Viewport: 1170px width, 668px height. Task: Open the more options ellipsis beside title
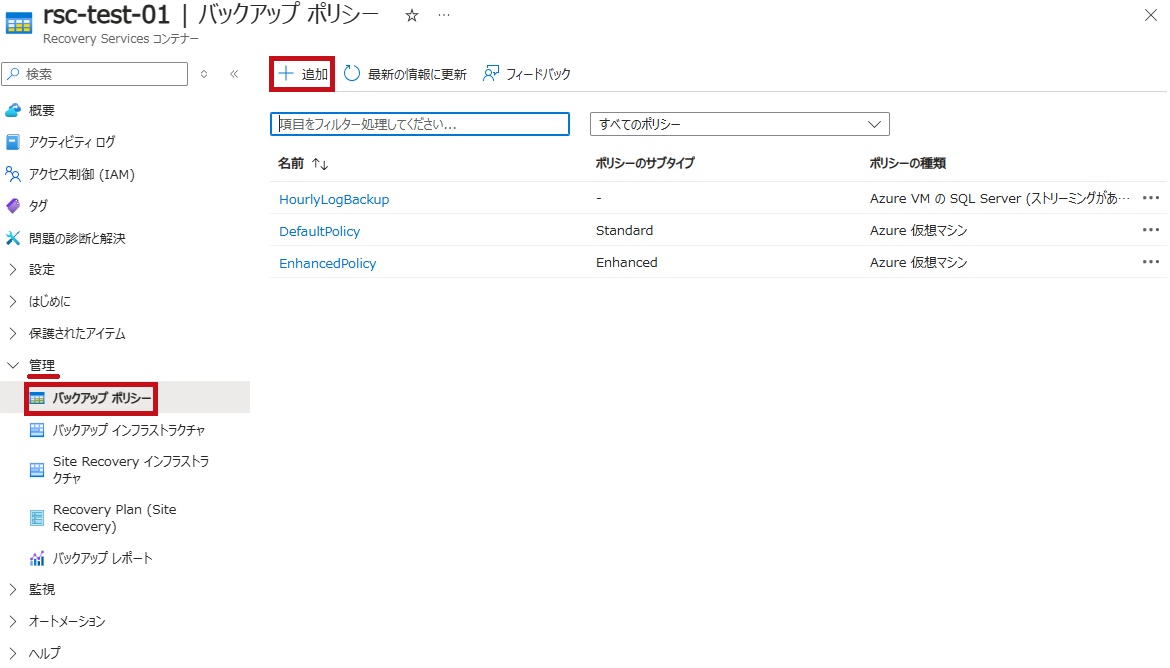pyautogui.click(x=444, y=15)
